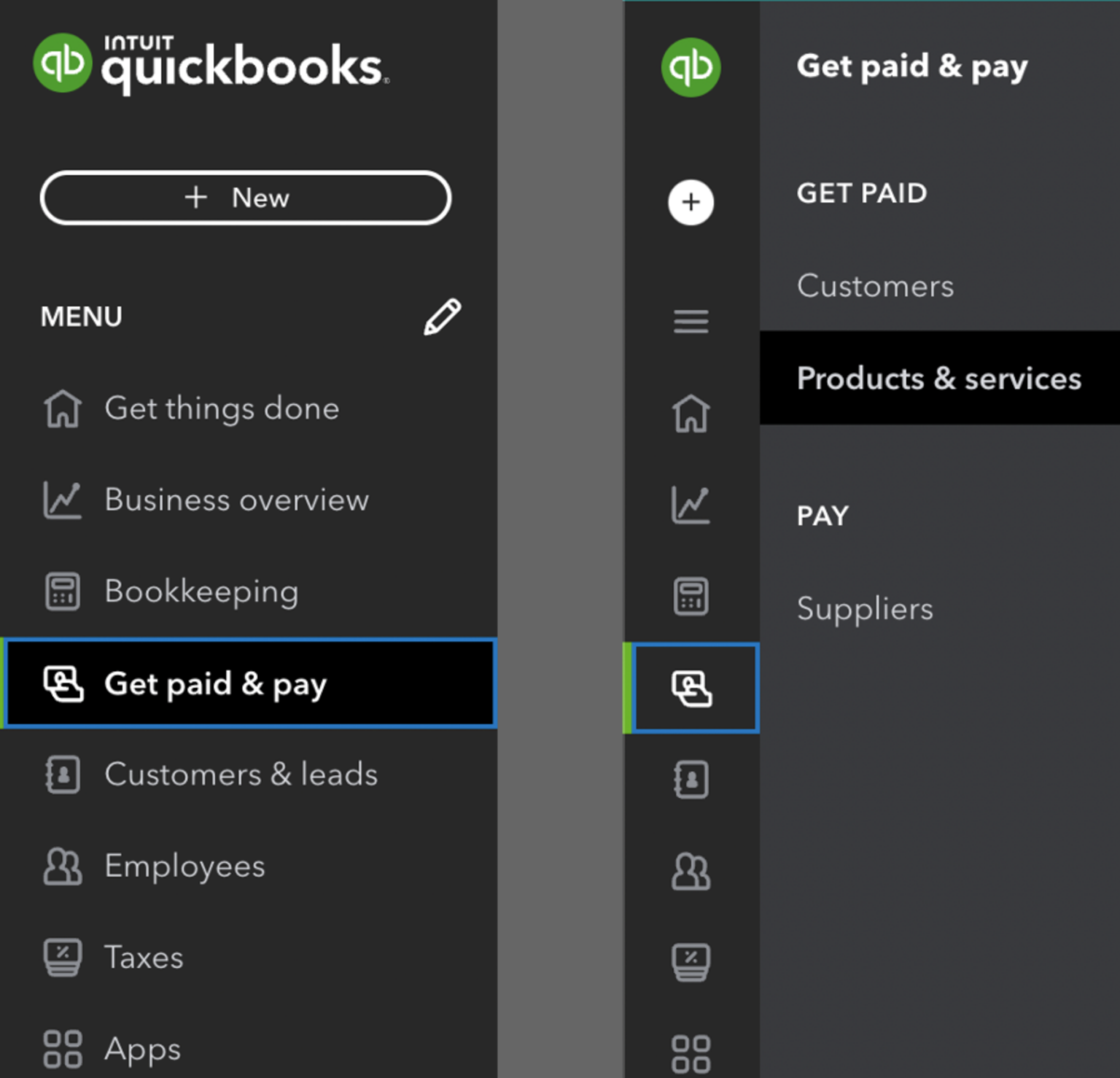Click the pencil icon to edit menu
Screen dimensions: 1120x1078
click(x=441, y=316)
